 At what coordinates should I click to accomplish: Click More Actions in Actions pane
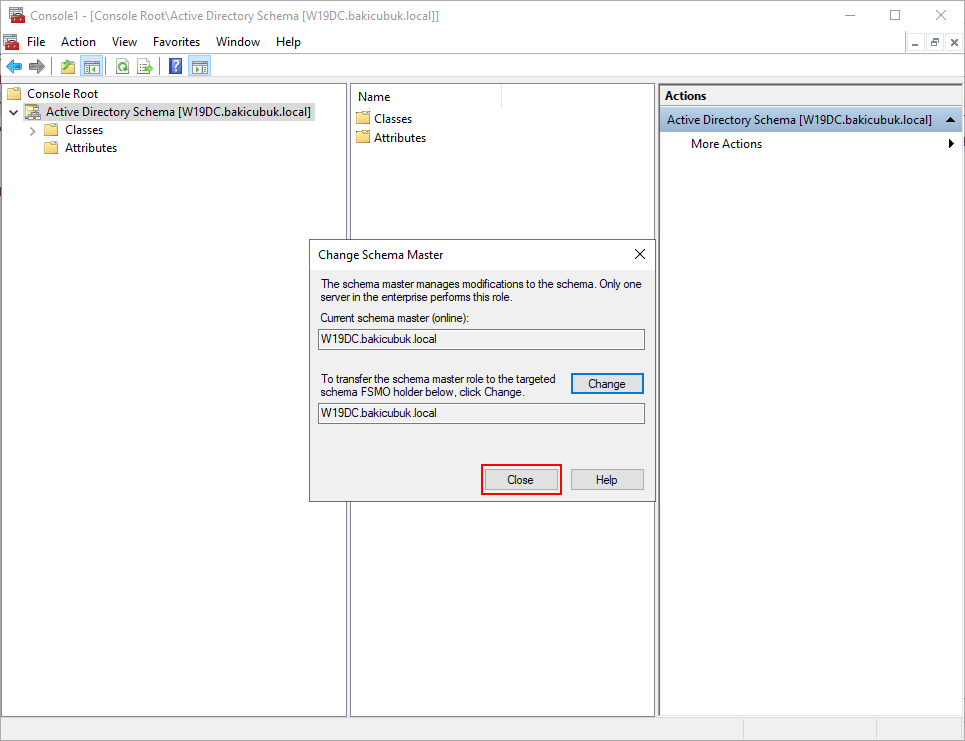tap(726, 143)
